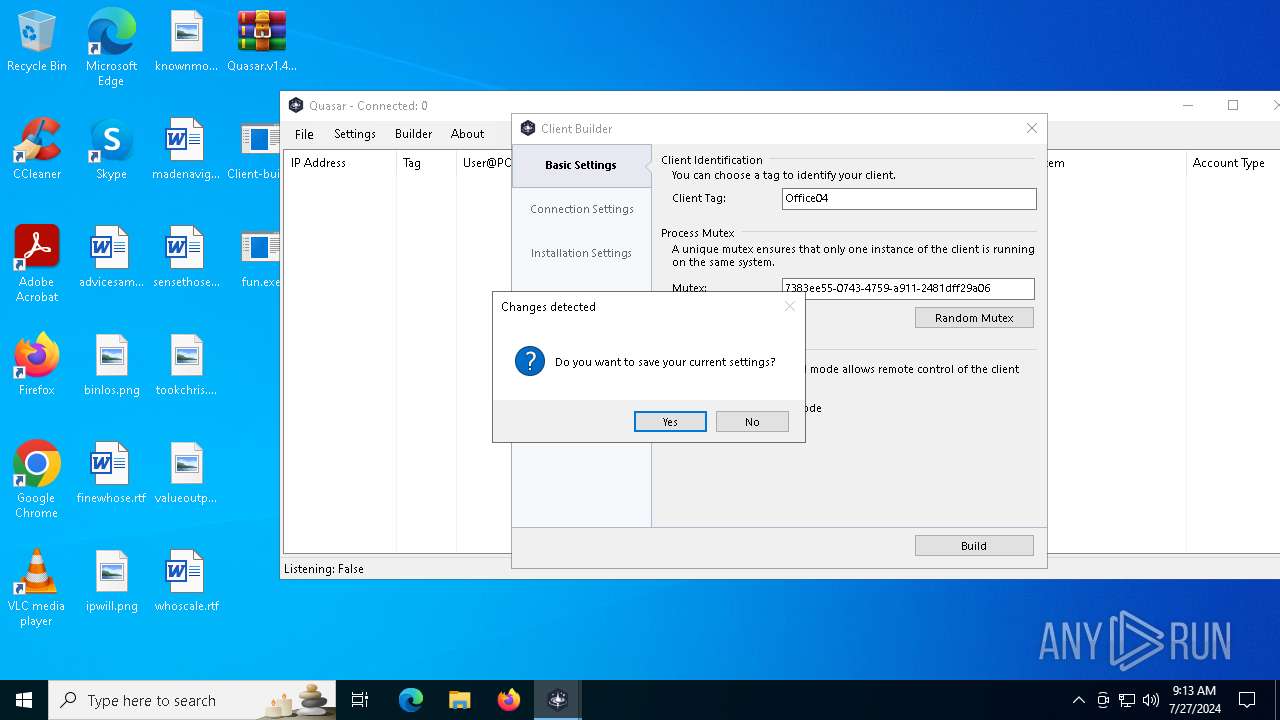Launch Firefox from the taskbar

(509, 700)
